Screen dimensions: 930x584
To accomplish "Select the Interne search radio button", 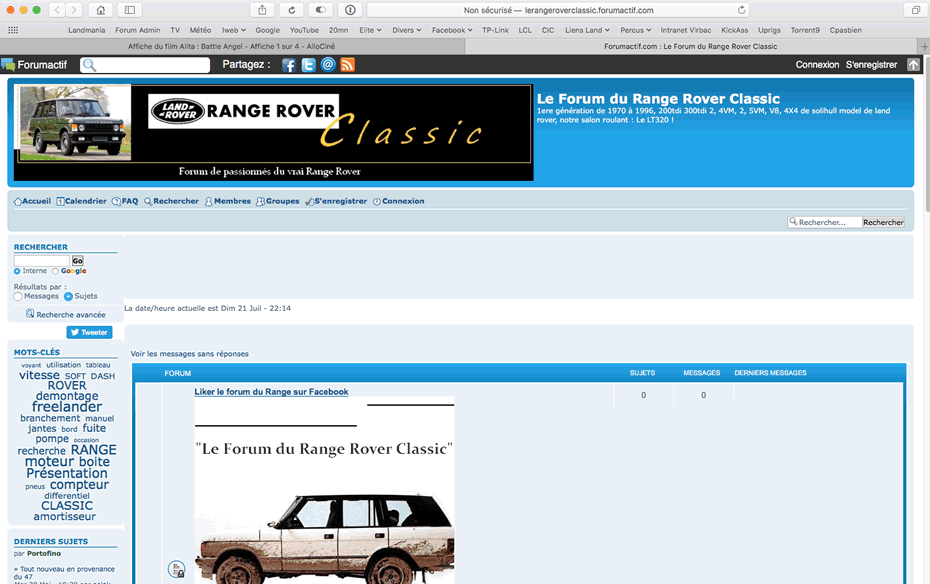I will 17,271.
